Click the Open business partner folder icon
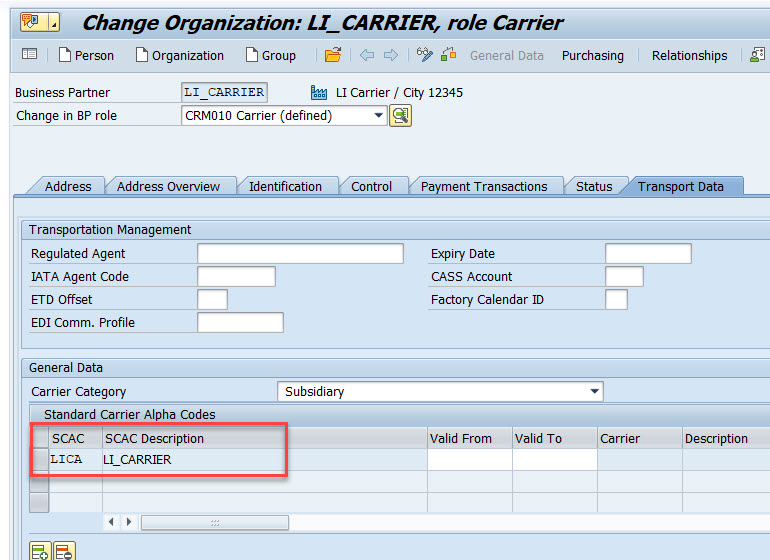This screenshot has width=770, height=560. (x=333, y=55)
